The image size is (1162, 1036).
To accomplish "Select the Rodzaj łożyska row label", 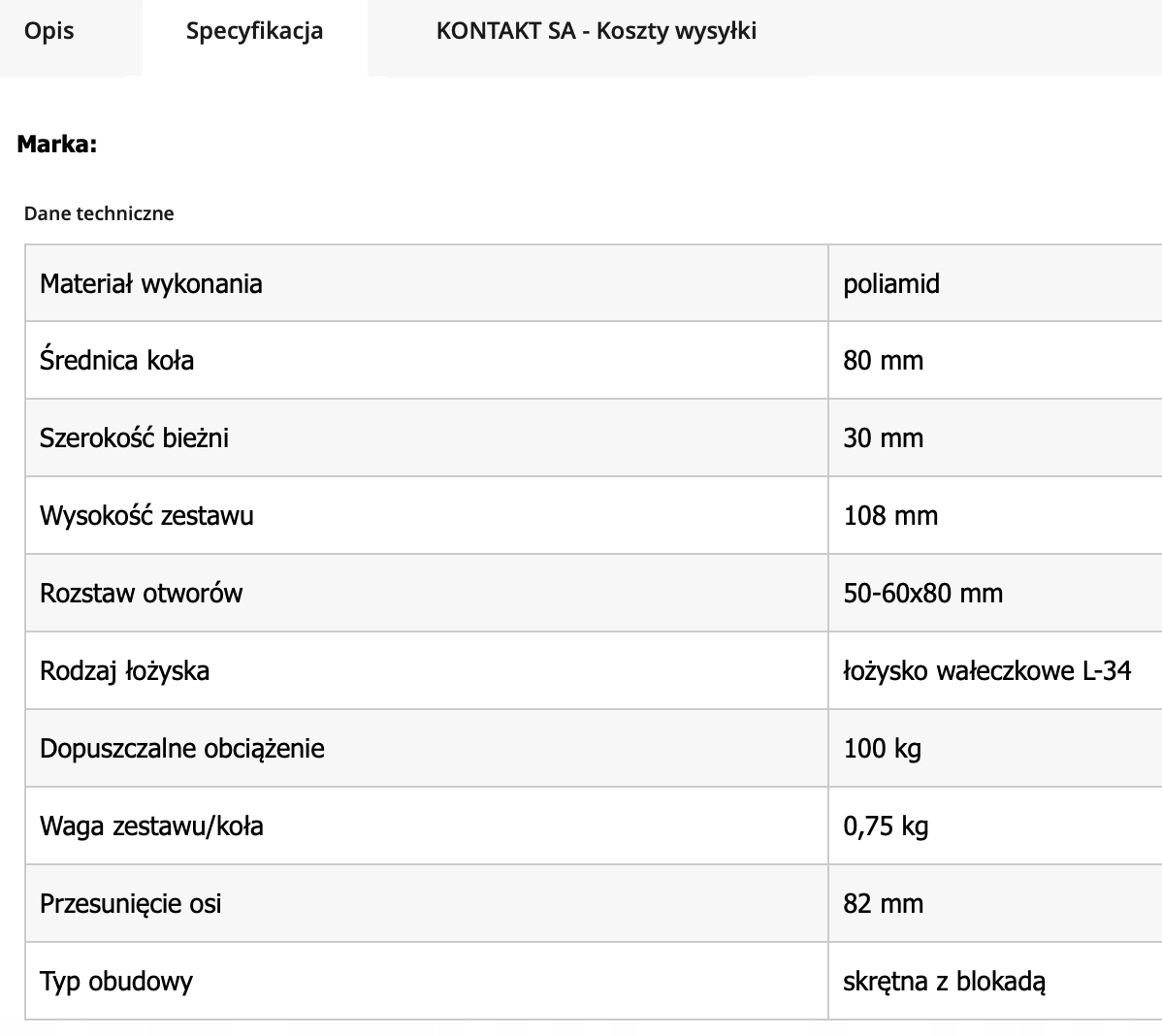I will pyautogui.click(x=124, y=670).
